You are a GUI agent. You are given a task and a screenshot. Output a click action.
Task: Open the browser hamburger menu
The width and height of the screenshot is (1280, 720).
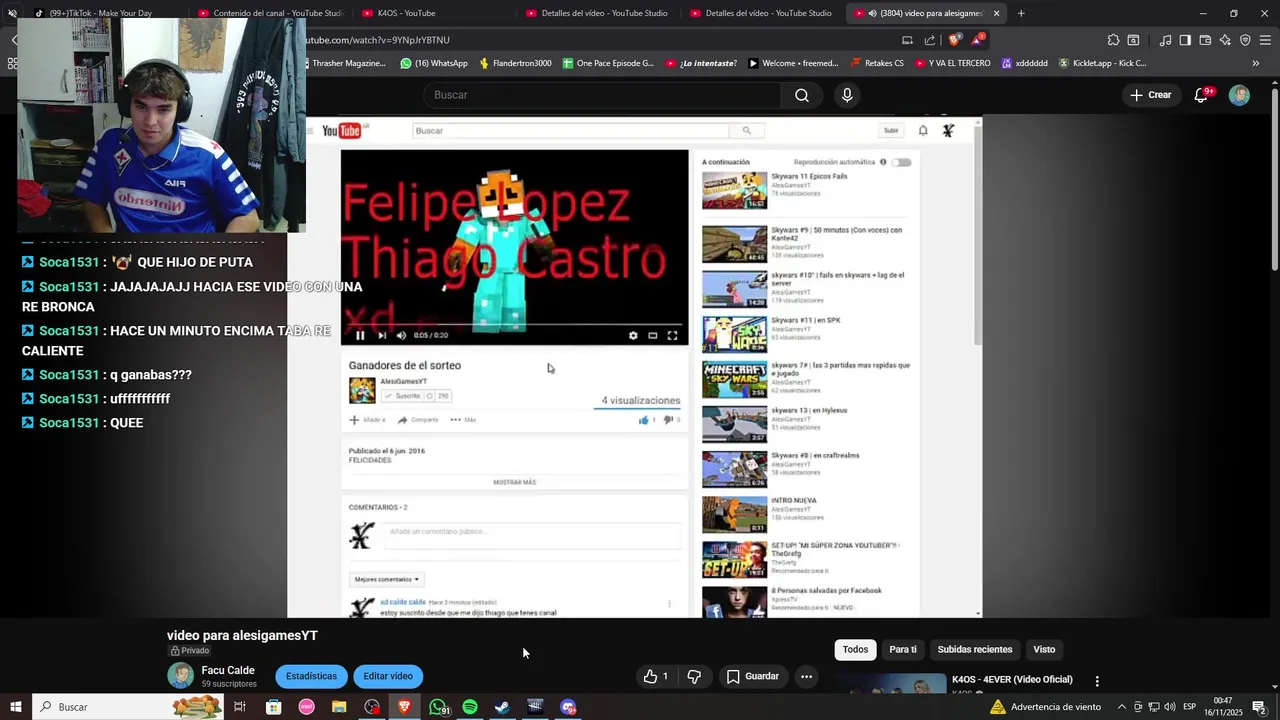1266,40
